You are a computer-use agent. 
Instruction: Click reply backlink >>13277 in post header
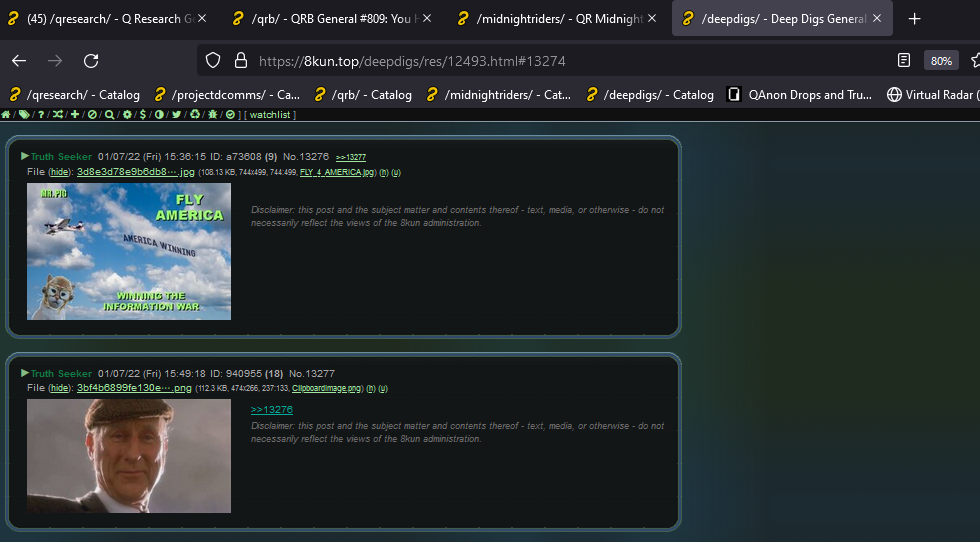coord(351,158)
